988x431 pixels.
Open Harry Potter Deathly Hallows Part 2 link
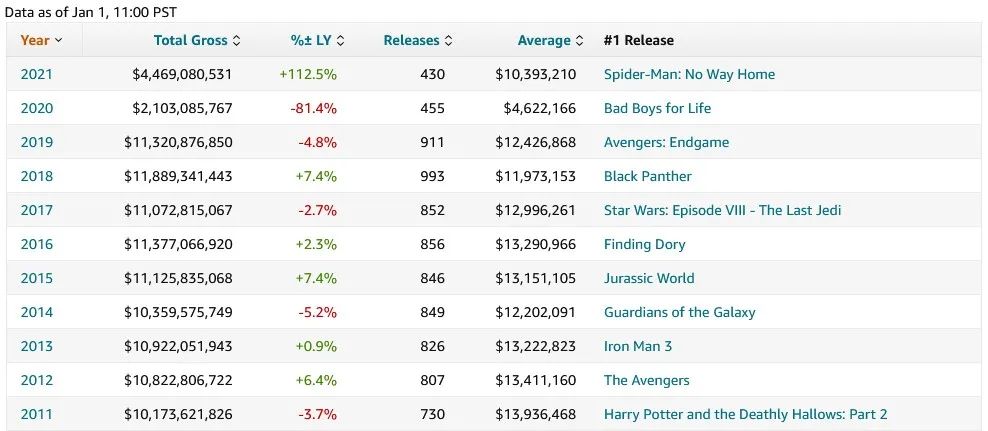(745, 414)
